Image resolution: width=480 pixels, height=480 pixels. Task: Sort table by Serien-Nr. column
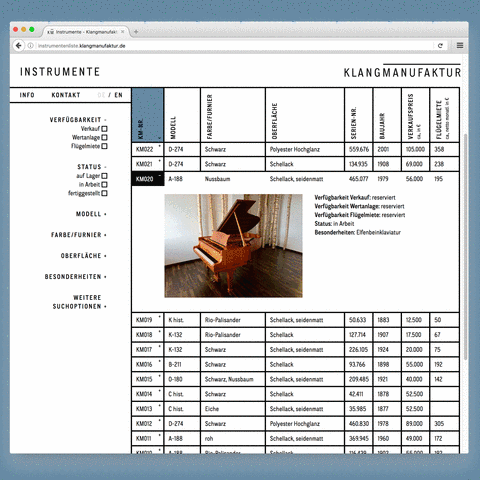(x=359, y=115)
